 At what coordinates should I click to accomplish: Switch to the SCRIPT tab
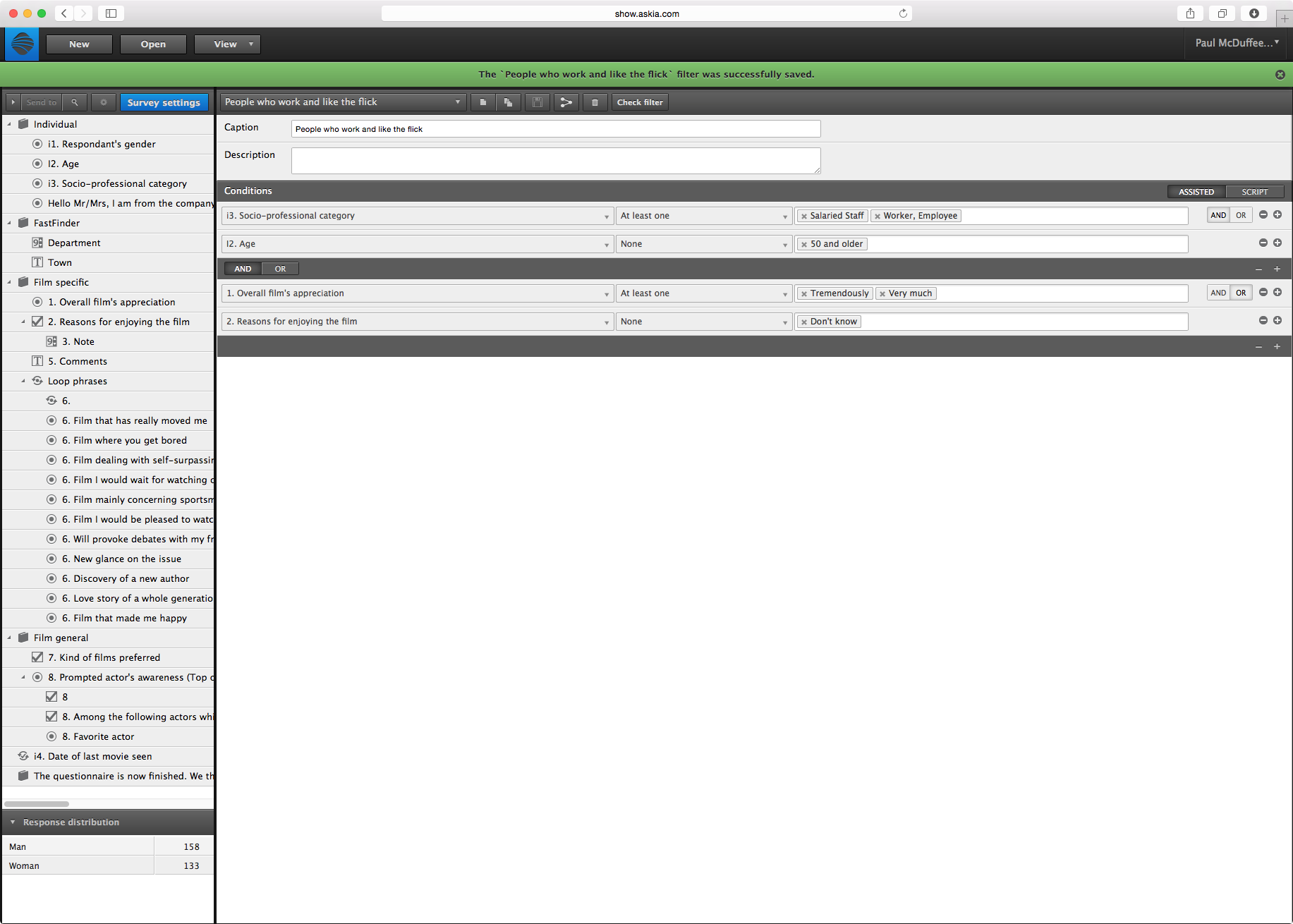pos(1254,192)
